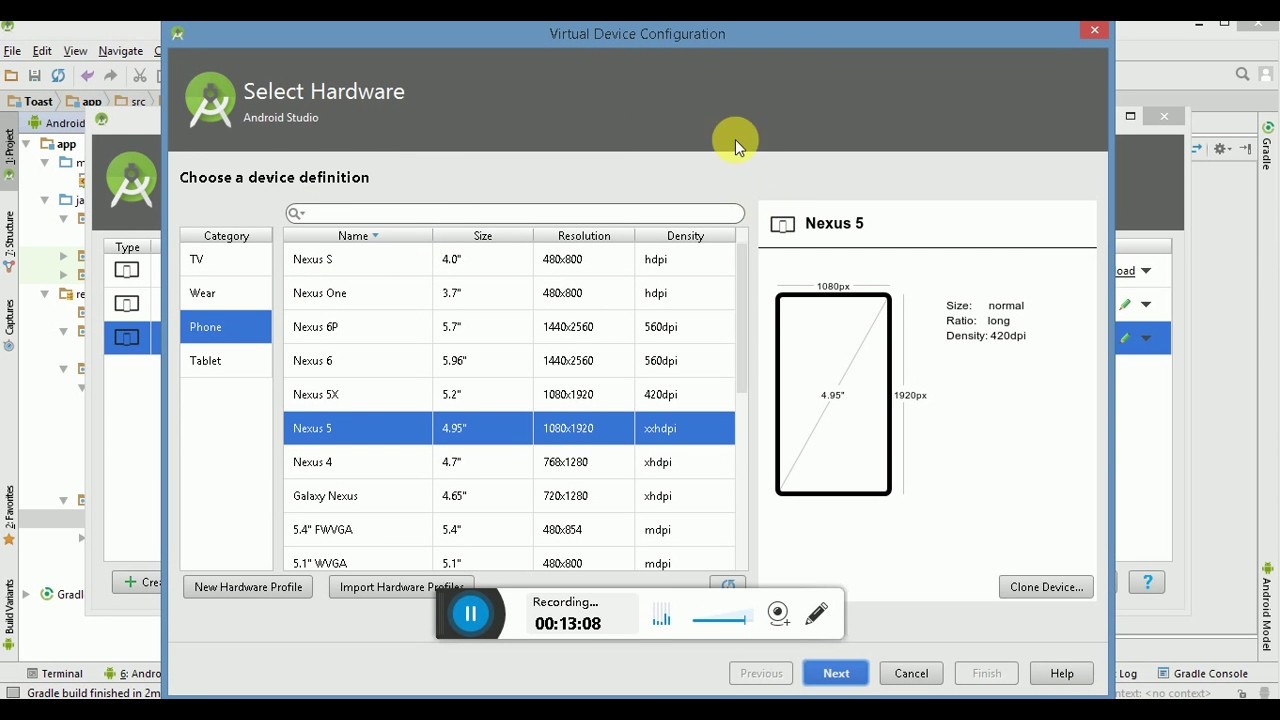Click the Help button
Image resolution: width=1280 pixels, height=720 pixels.
coord(1062,673)
